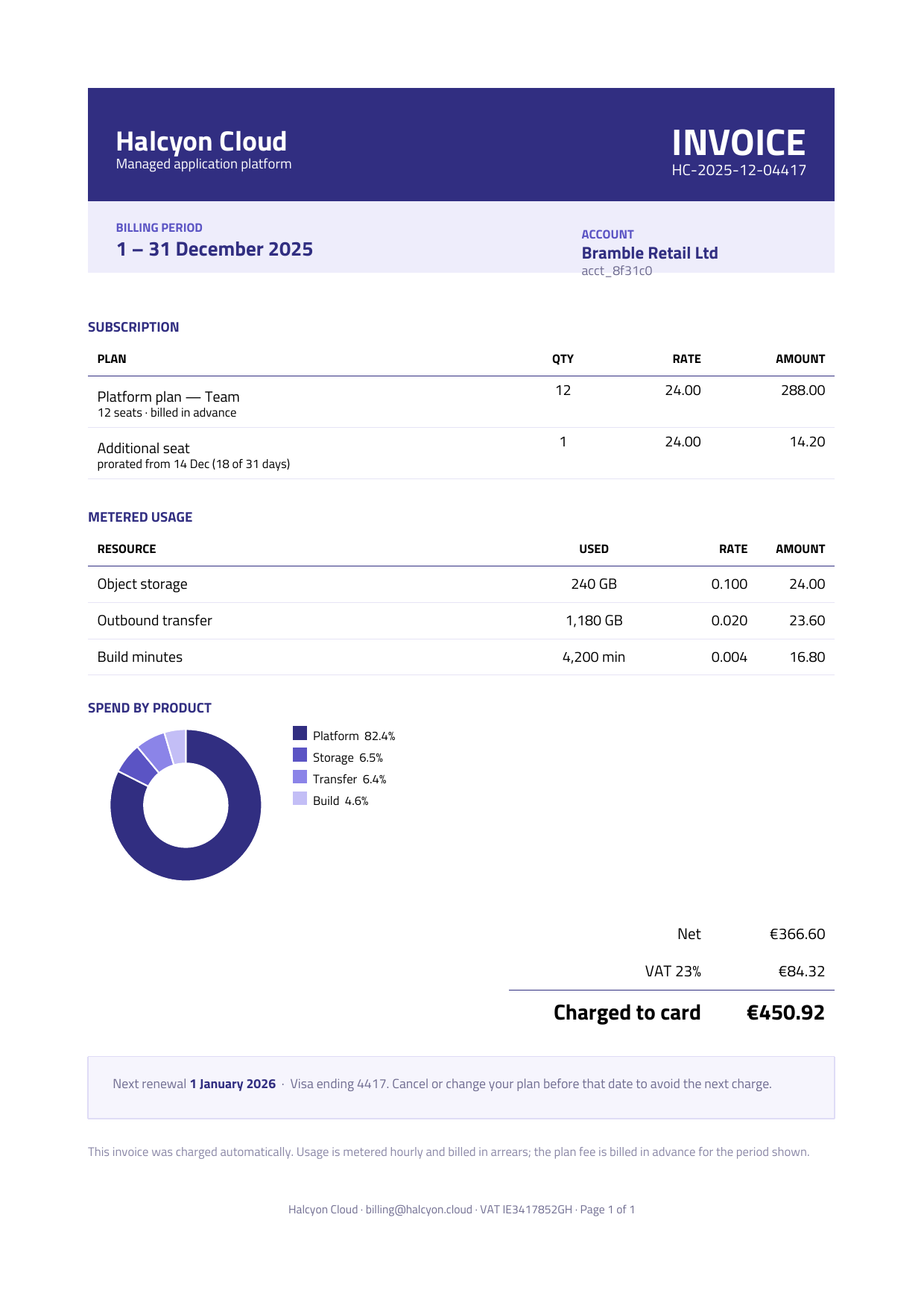Click the 'Page 1 of 1' footer text
This screenshot has height=1308, width=924.
click(607, 1210)
